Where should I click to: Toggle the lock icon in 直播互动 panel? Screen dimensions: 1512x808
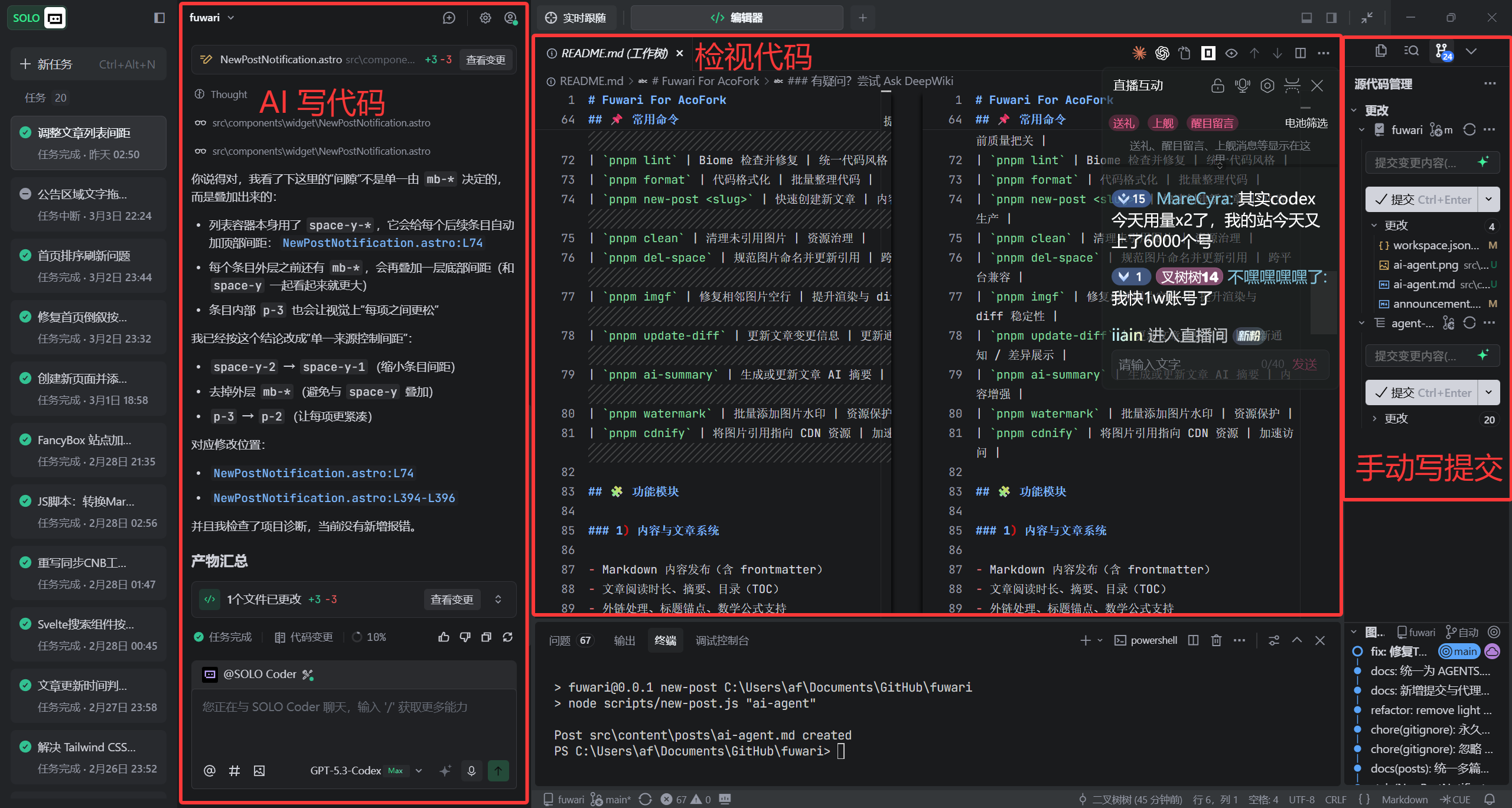tap(1217, 86)
